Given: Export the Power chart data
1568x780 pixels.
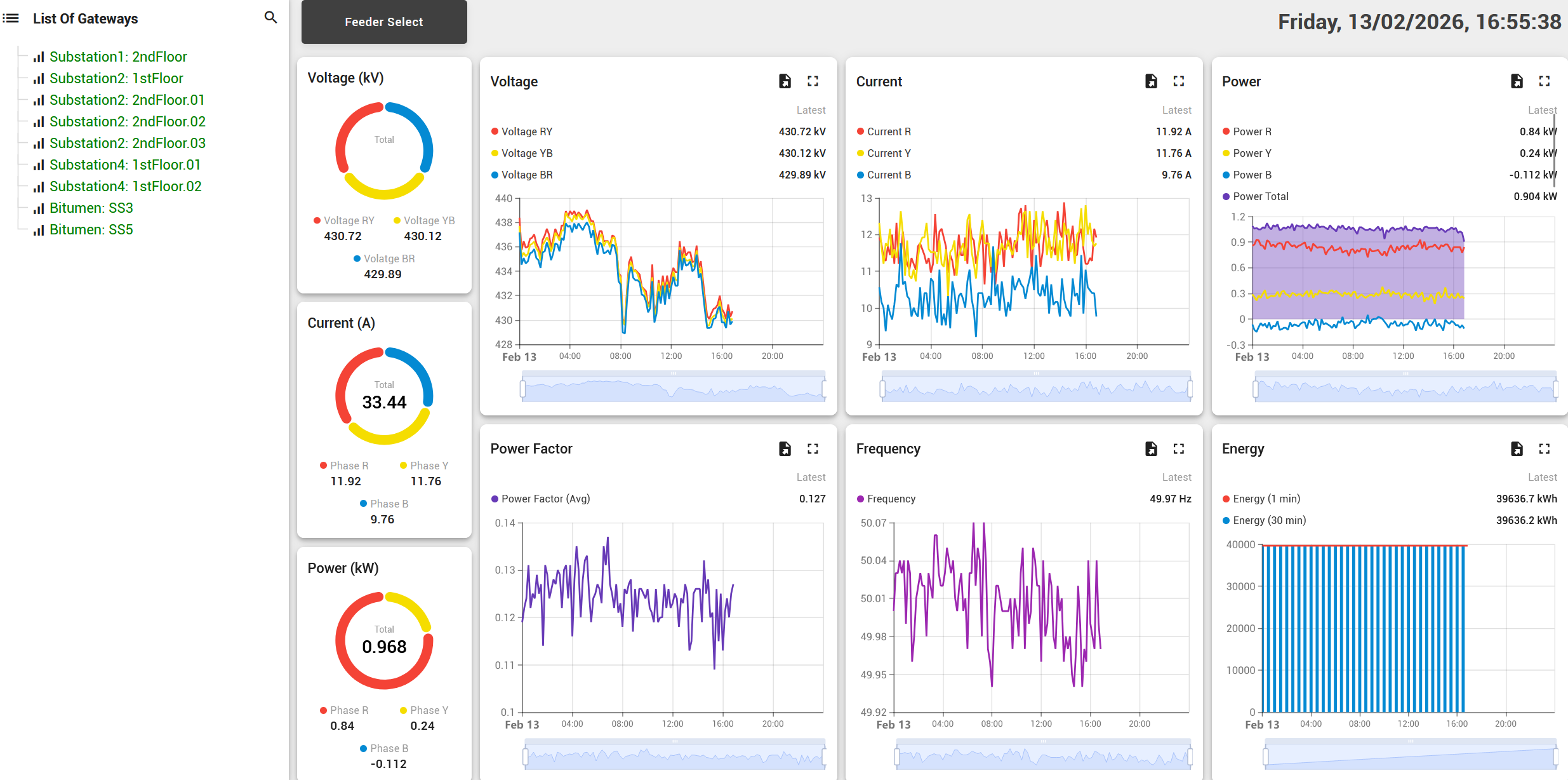Looking at the screenshot, I should [x=1517, y=81].
